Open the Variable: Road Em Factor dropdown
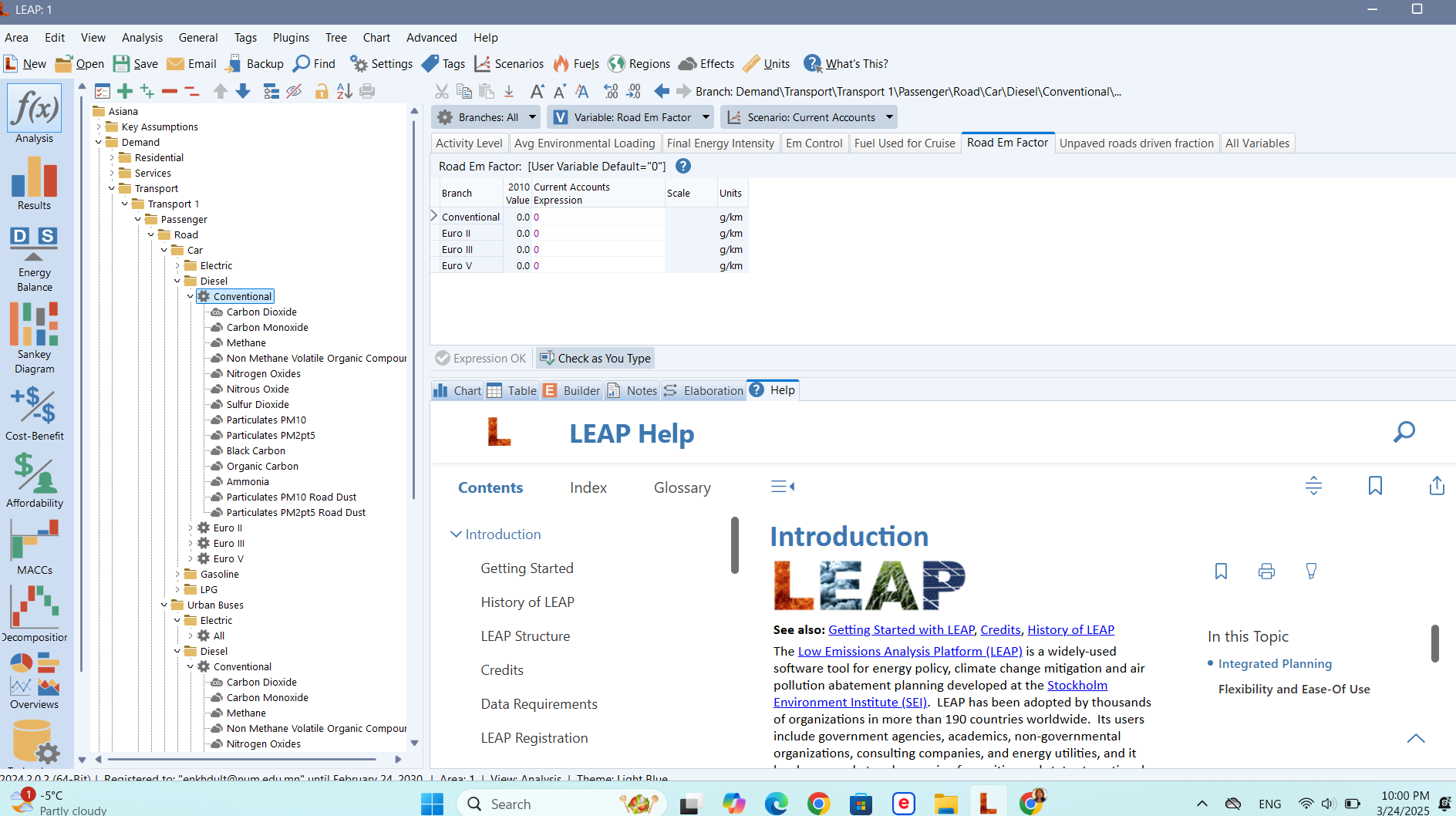This screenshot has height=816, width=1456. click(x=631, y=117)
